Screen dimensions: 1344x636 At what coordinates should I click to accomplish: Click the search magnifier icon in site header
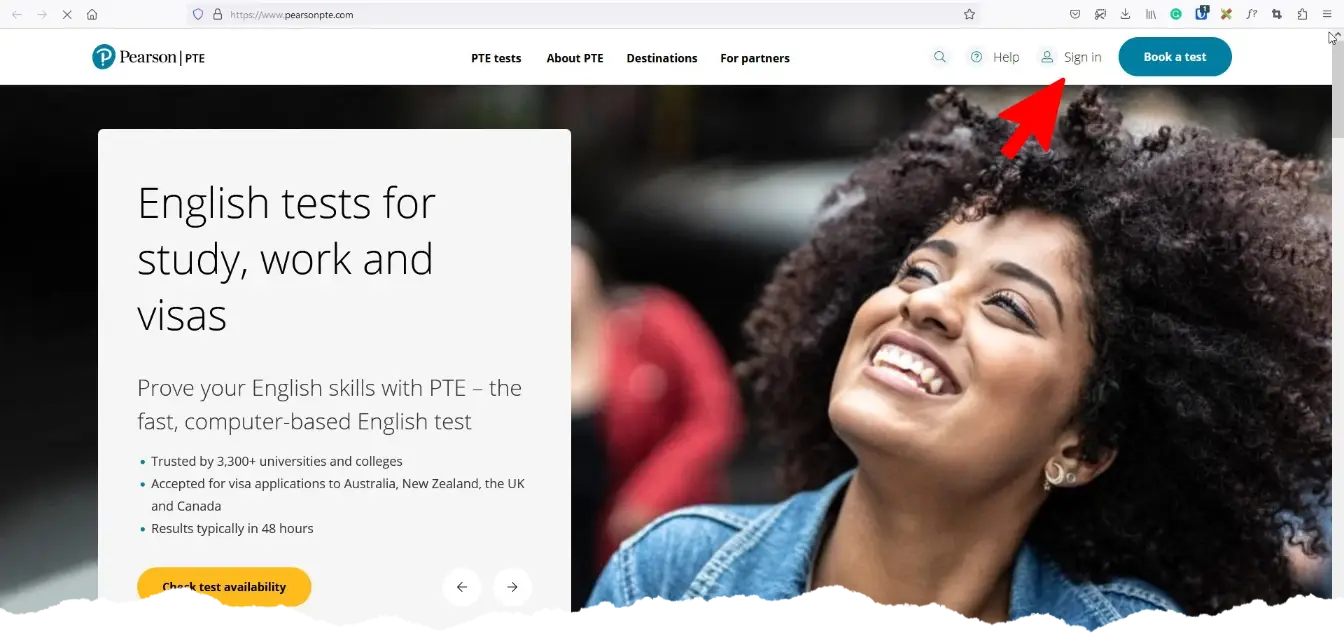[940, 57]
